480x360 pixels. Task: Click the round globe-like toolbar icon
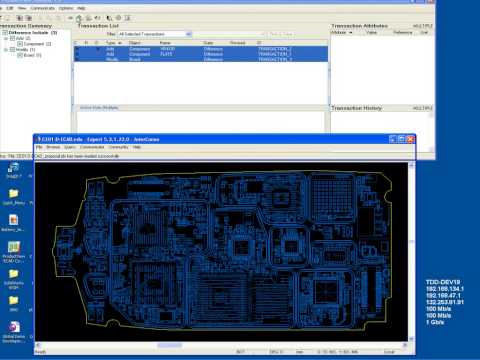point(118,18)
